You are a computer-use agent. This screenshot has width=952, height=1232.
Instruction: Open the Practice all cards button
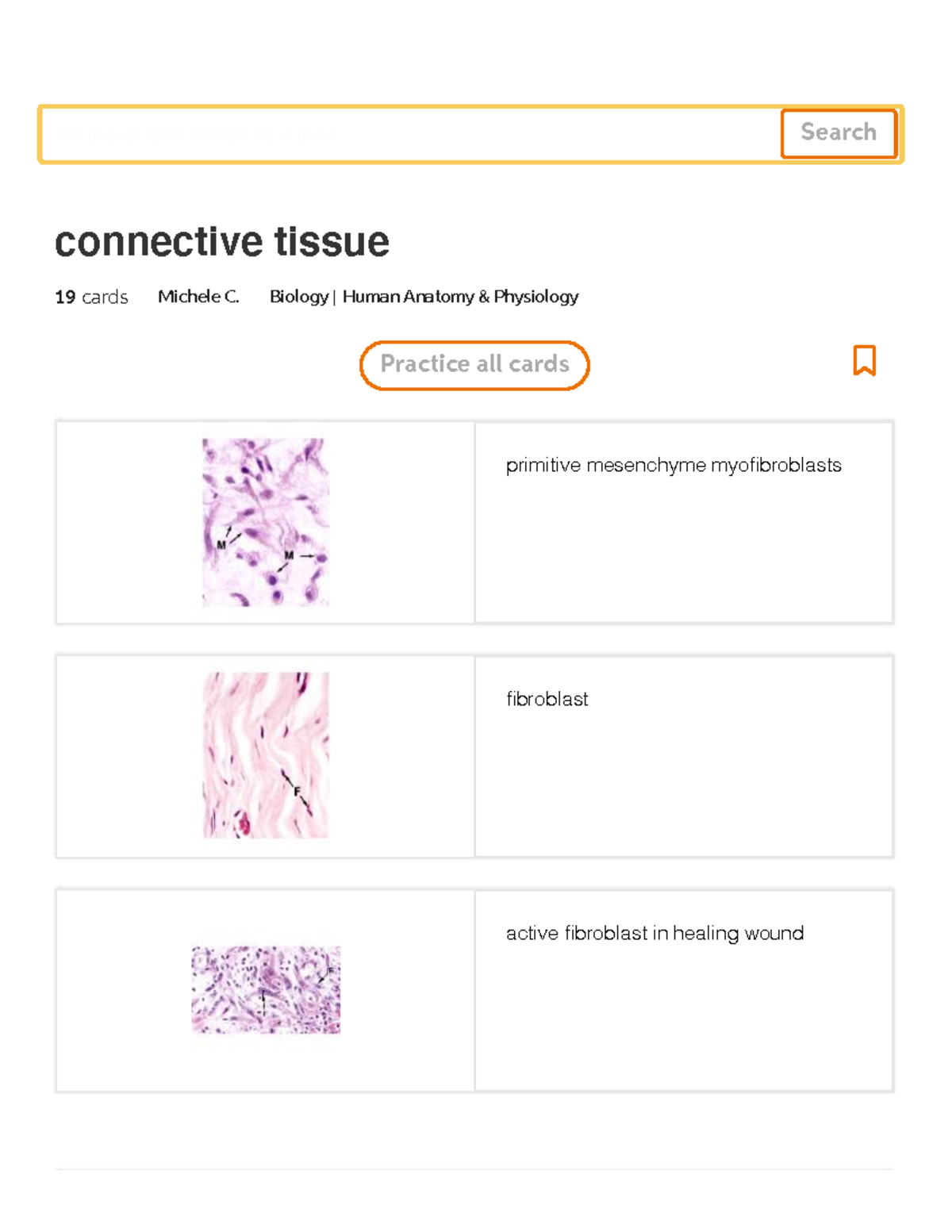point(474,364)
